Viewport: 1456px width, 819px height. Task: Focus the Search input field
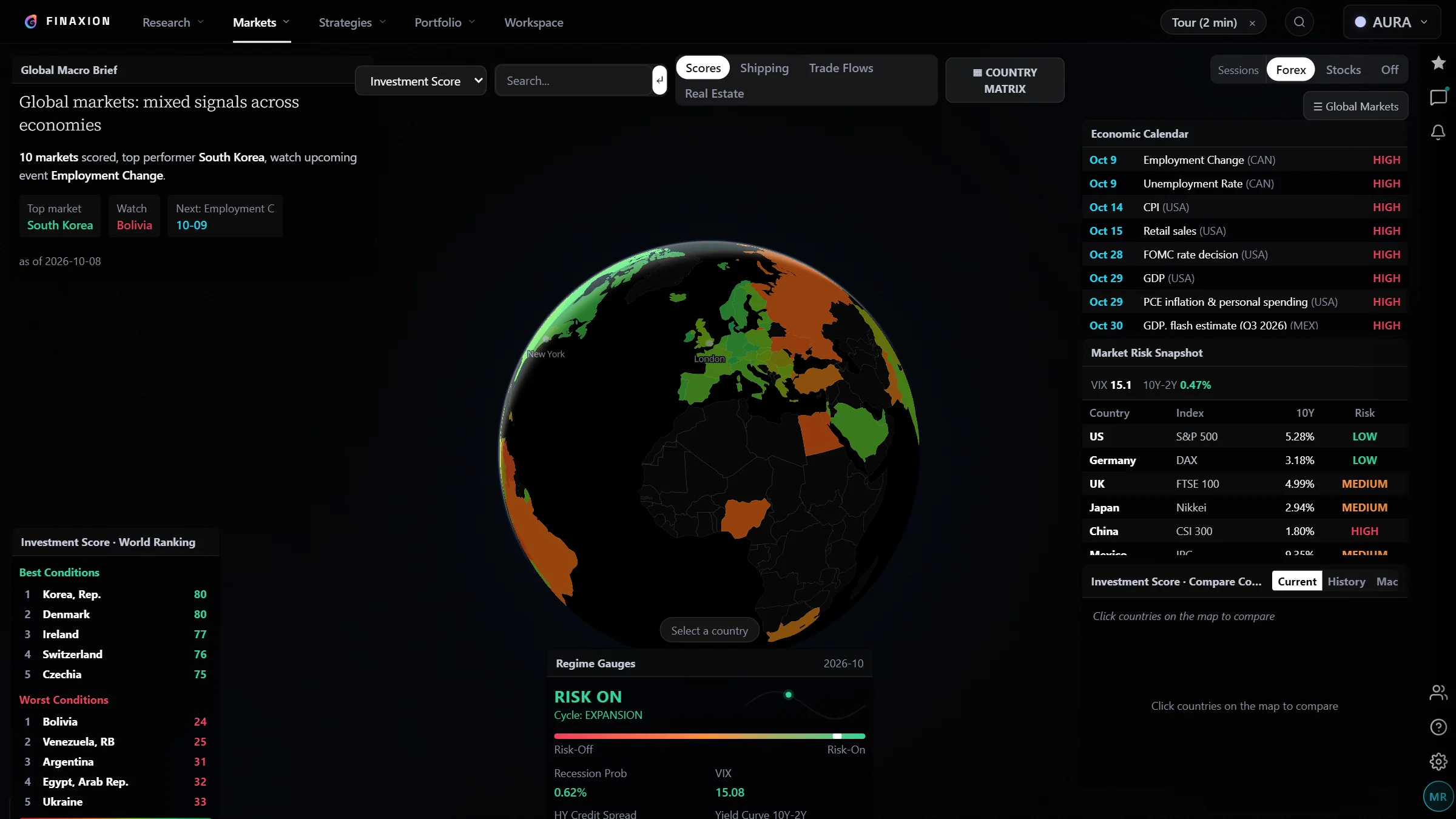coord(574,81)
